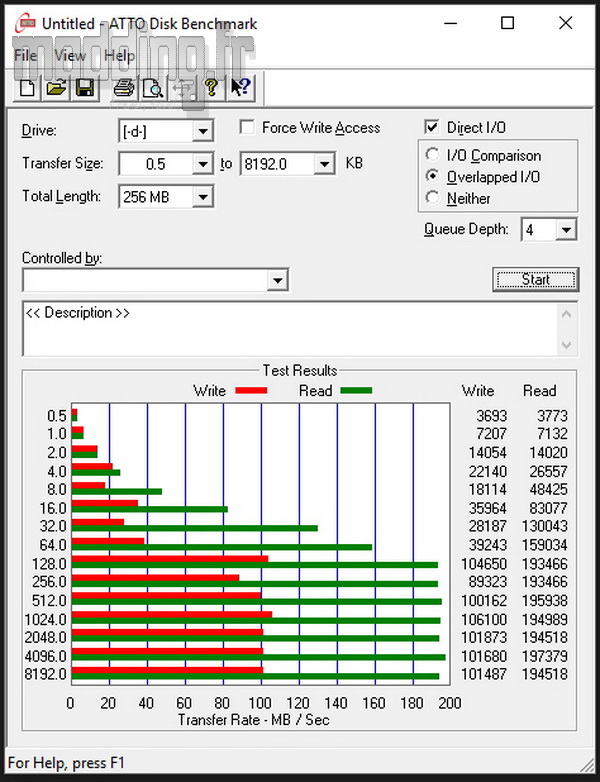The width and height of the screenshot is (600, 782).
Task: Minimize the ATTO Disk Benchmark window
Action: pos(450,23)
